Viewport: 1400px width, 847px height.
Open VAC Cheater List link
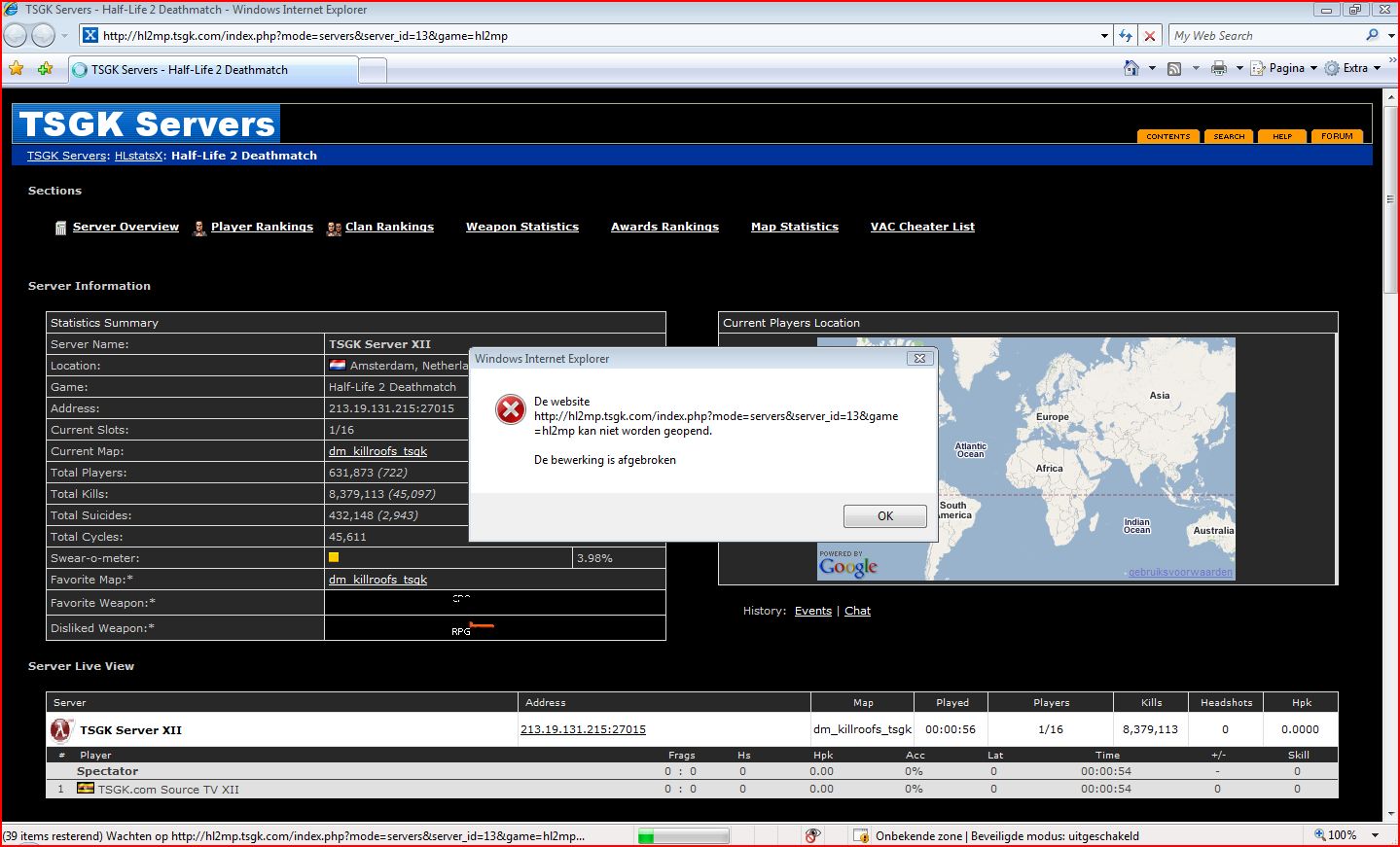922,227
